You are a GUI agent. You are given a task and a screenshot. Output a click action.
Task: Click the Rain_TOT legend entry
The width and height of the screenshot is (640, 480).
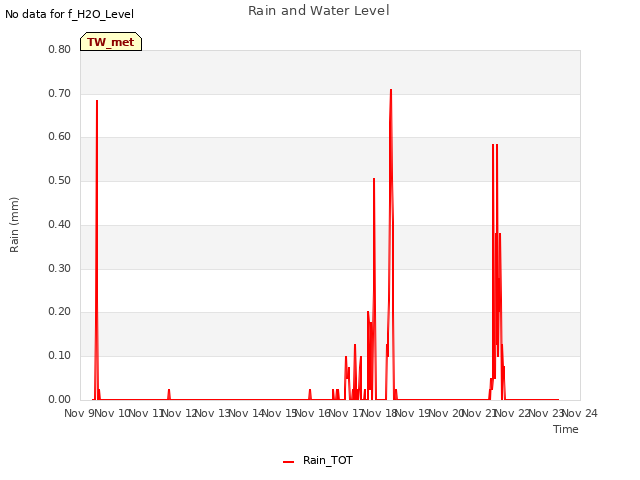(x=318, y=460)
